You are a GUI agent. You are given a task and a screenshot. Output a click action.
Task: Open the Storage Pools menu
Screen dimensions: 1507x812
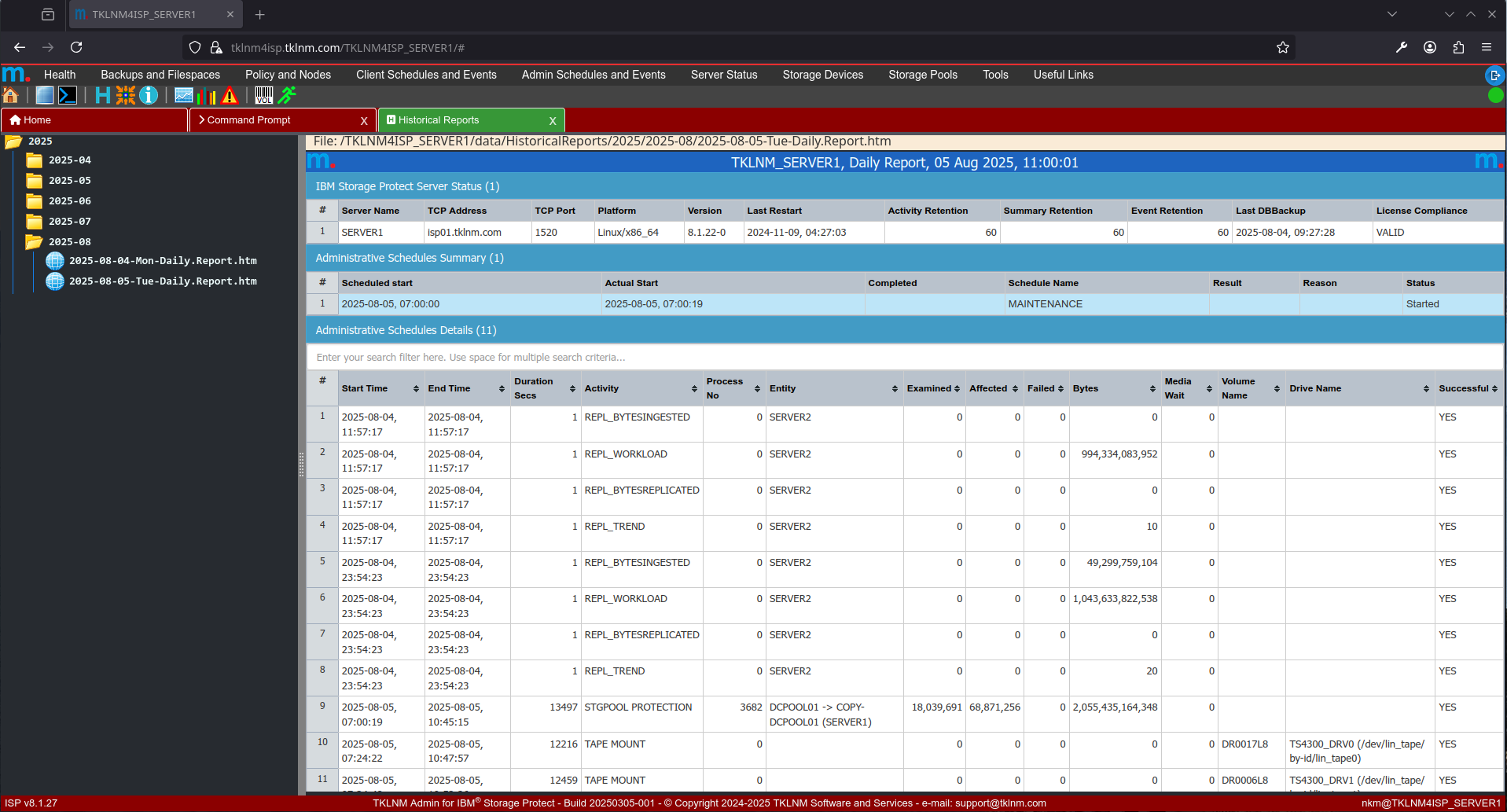[922, 75]
